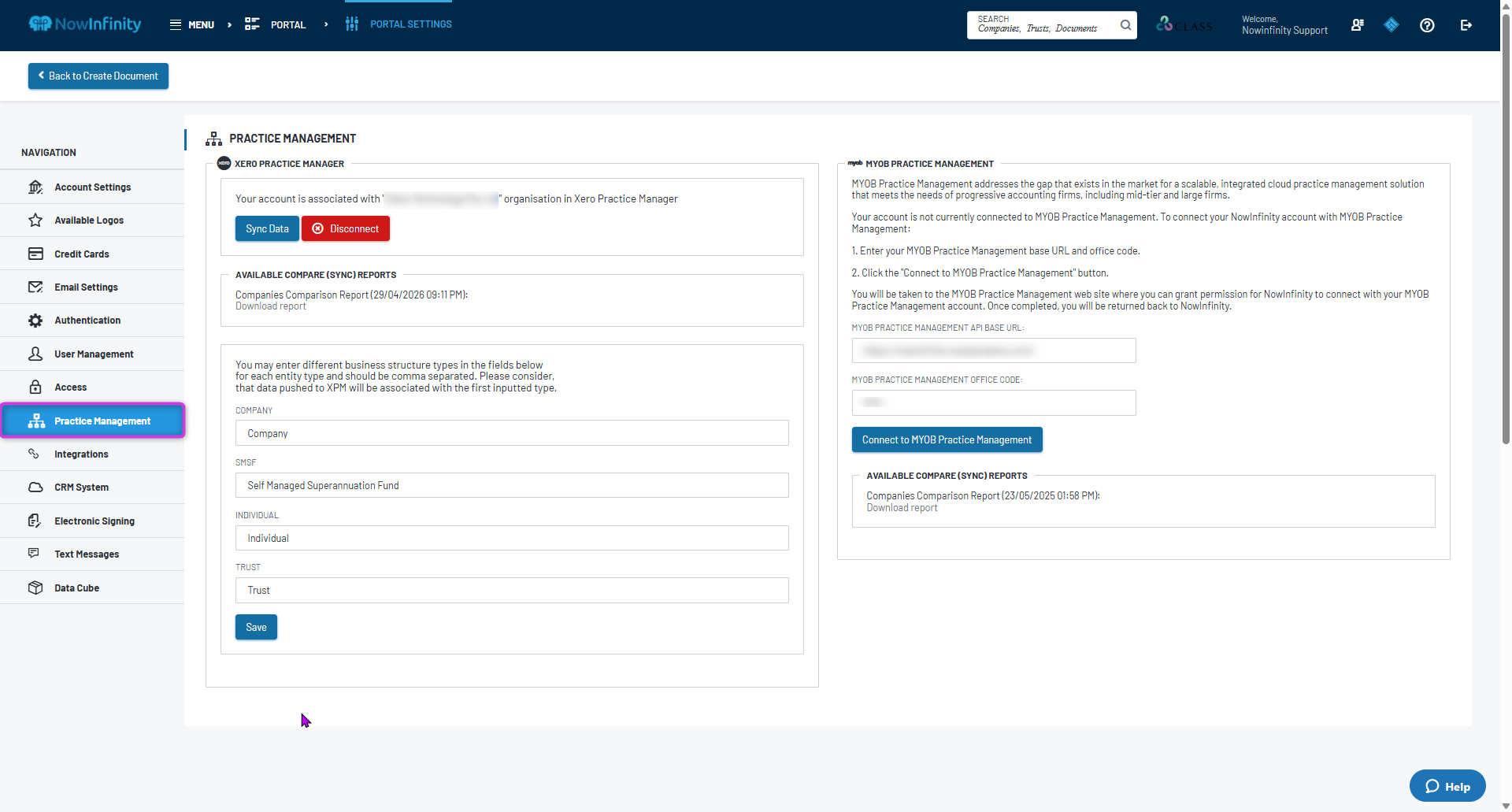This screenshot has height=812, width=1512.
Task: Click Back to Create Document
Action: click(98, 76)
